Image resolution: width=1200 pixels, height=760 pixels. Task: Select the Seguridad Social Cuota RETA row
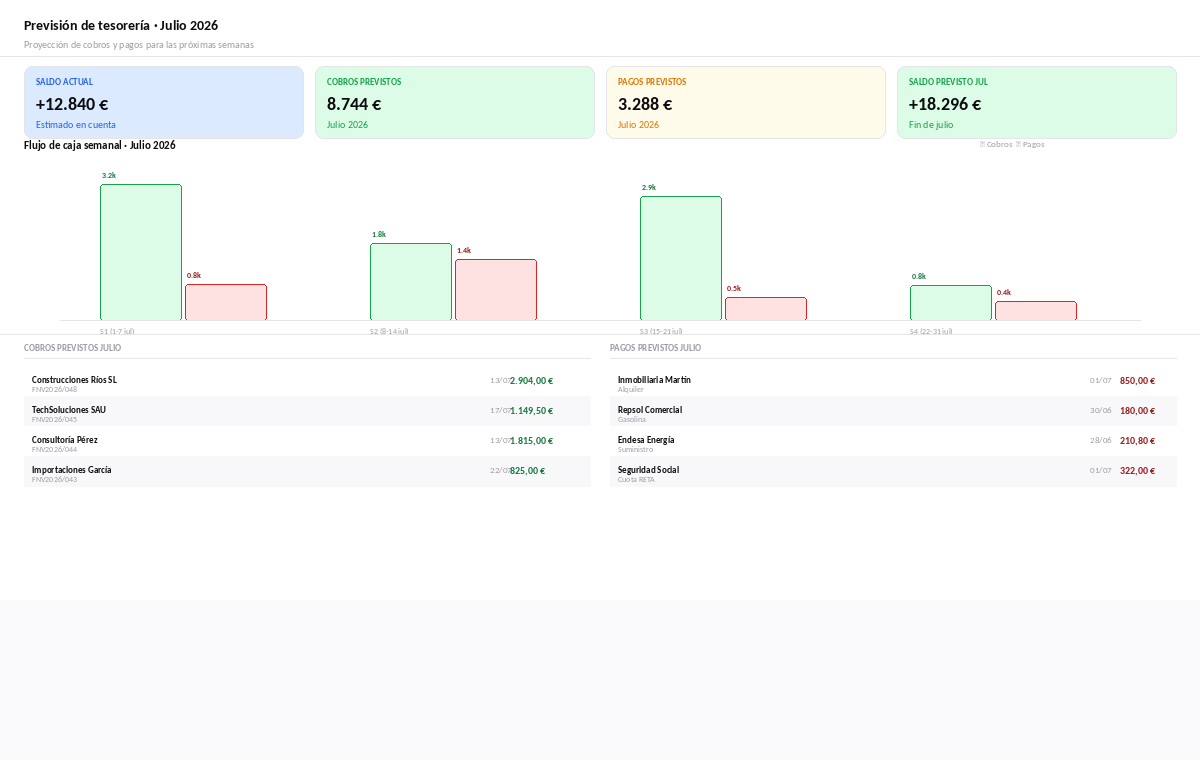click(x=893, y=471)
